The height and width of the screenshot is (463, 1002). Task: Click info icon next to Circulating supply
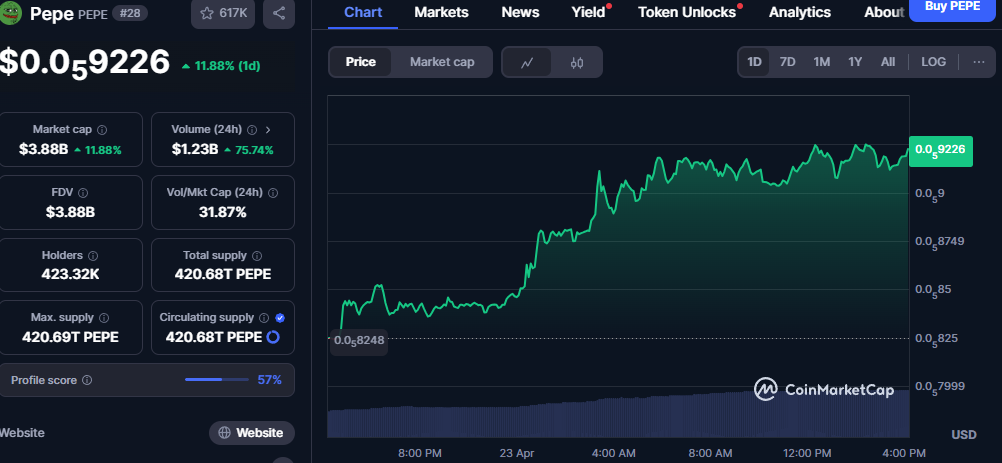coord(265,317)
